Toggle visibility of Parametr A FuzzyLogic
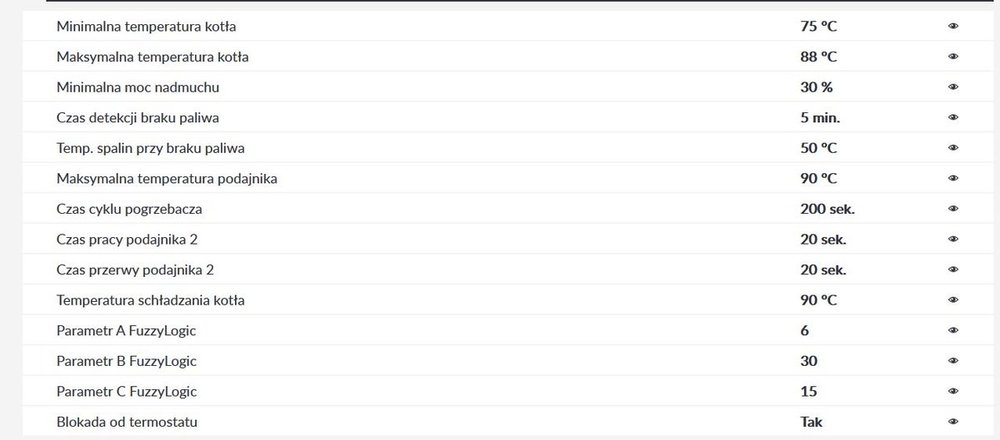This screenshot has height=440, width=1000. point(953,330)
